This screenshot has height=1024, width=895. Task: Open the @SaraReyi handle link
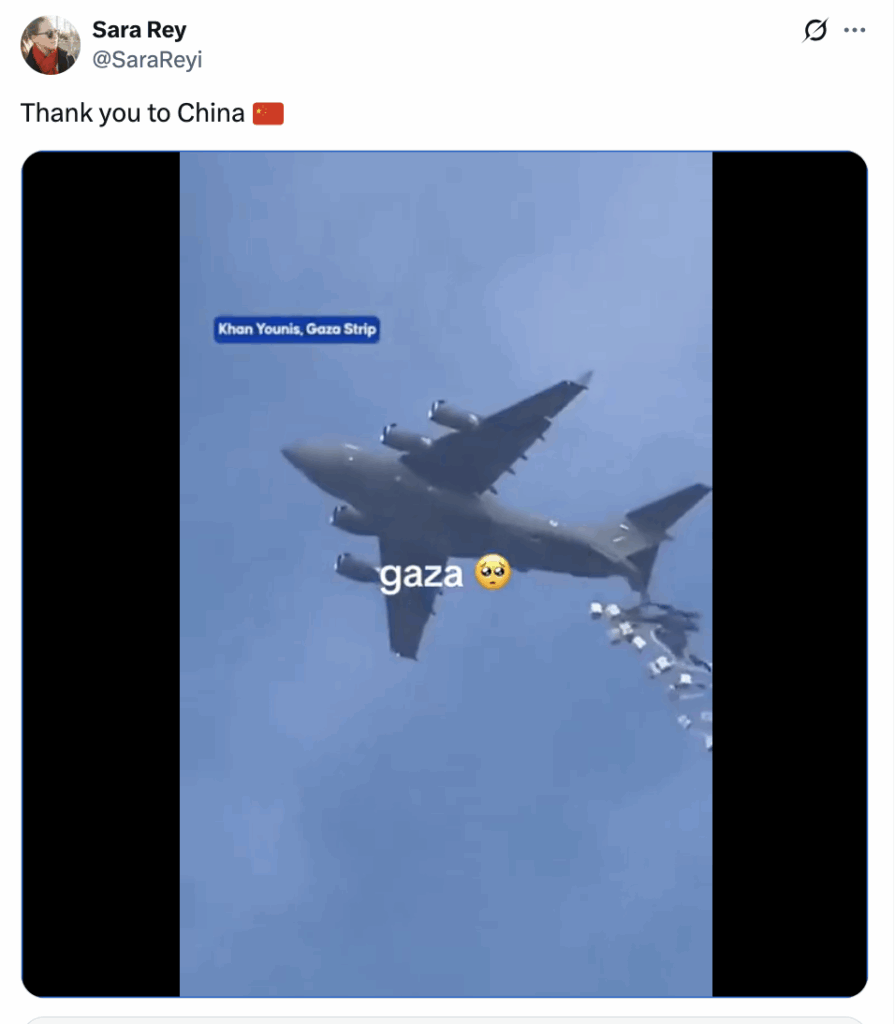tap(147, 59)
